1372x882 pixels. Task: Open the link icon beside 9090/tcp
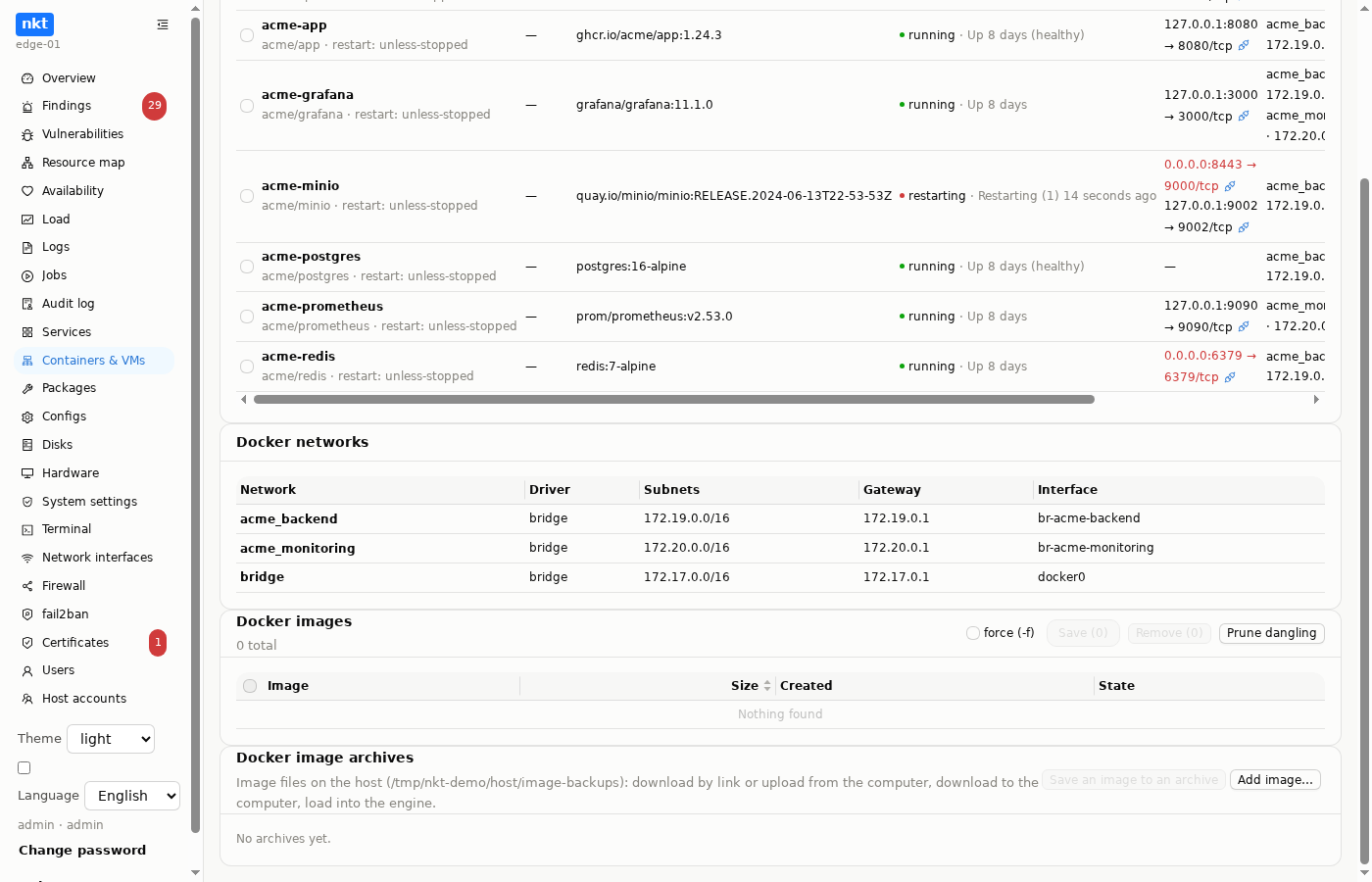[1244, 326]
